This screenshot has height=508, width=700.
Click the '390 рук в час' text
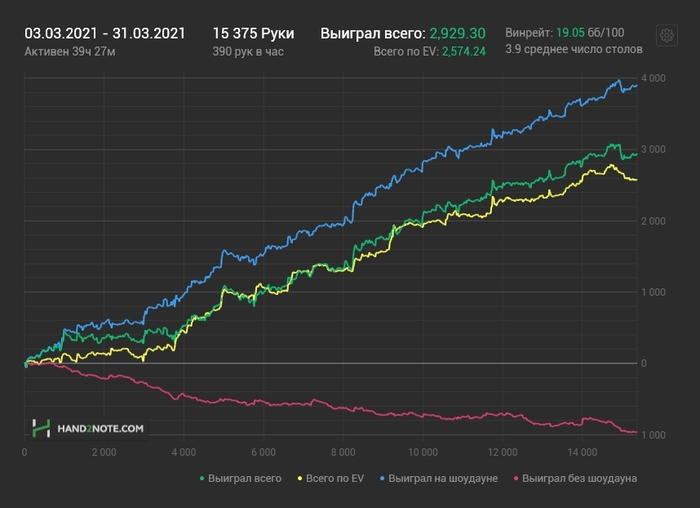click(248, 52)
